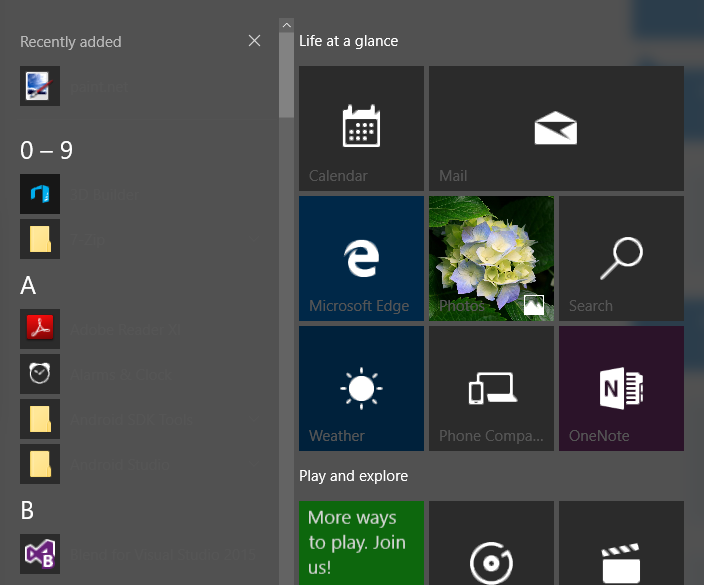This screenshot has height=585, width=704.
Task: Expand the Android Studio folder chevron
Action: (254, 464)
